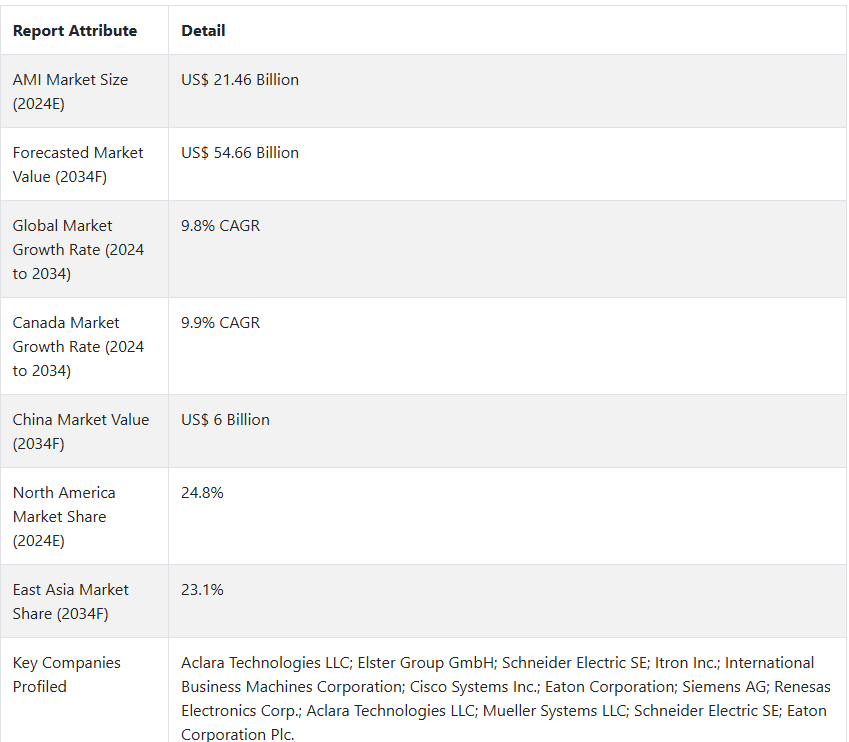Click the "Report Attribute" column header
Screen dimensions: 849x742
tap(75, 31)
